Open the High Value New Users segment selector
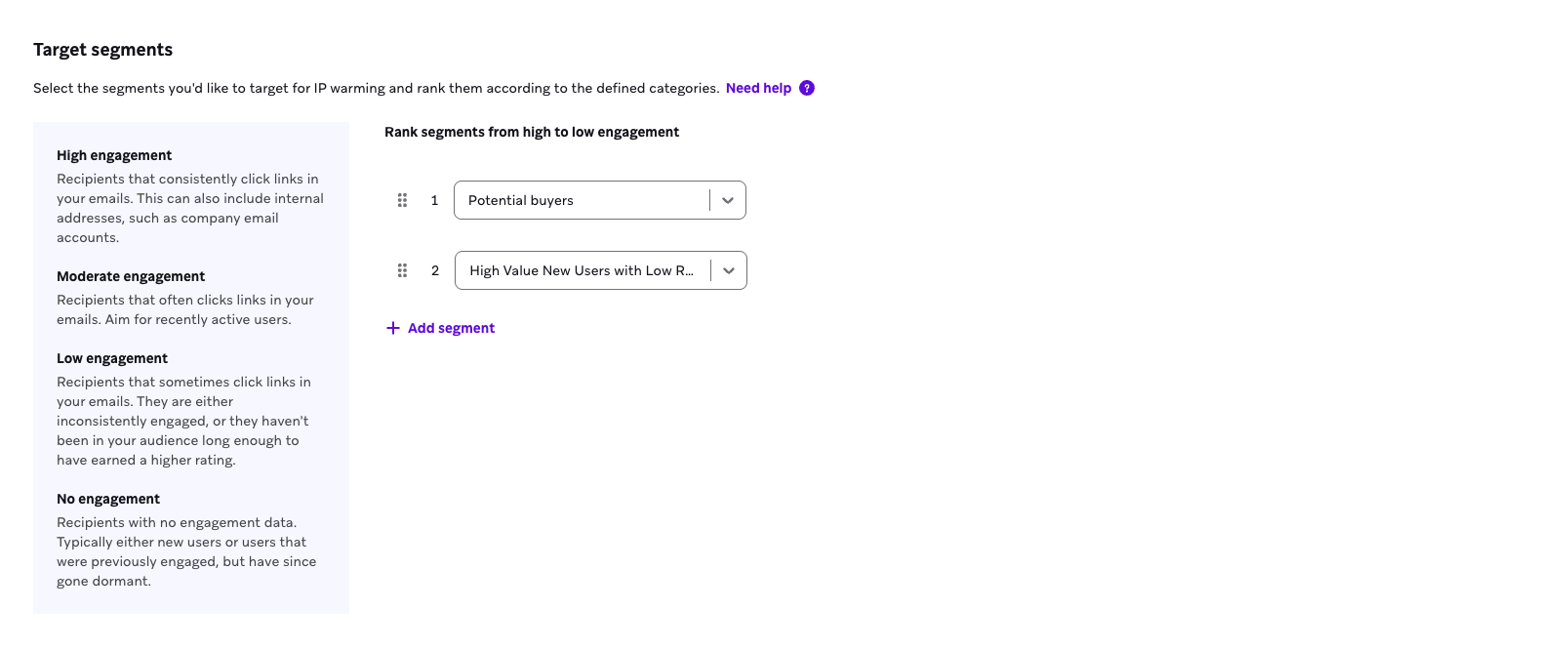This screenshot has width=1568, height=650. tap(582, 270)
